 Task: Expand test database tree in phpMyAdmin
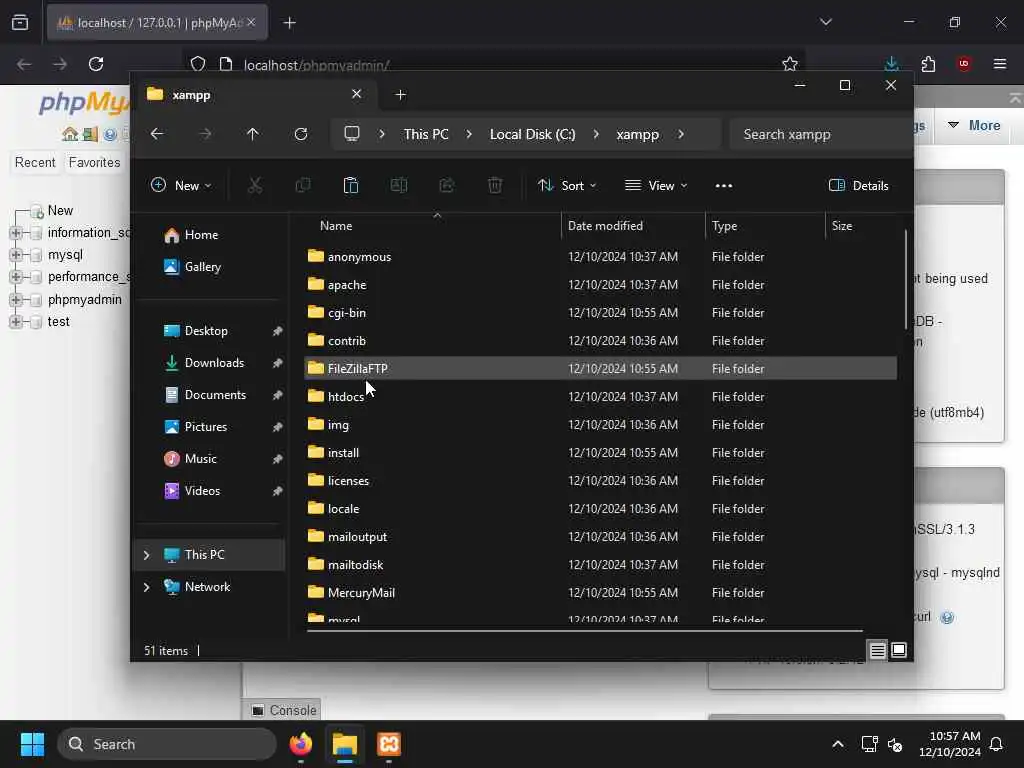[x=16, y=322]
